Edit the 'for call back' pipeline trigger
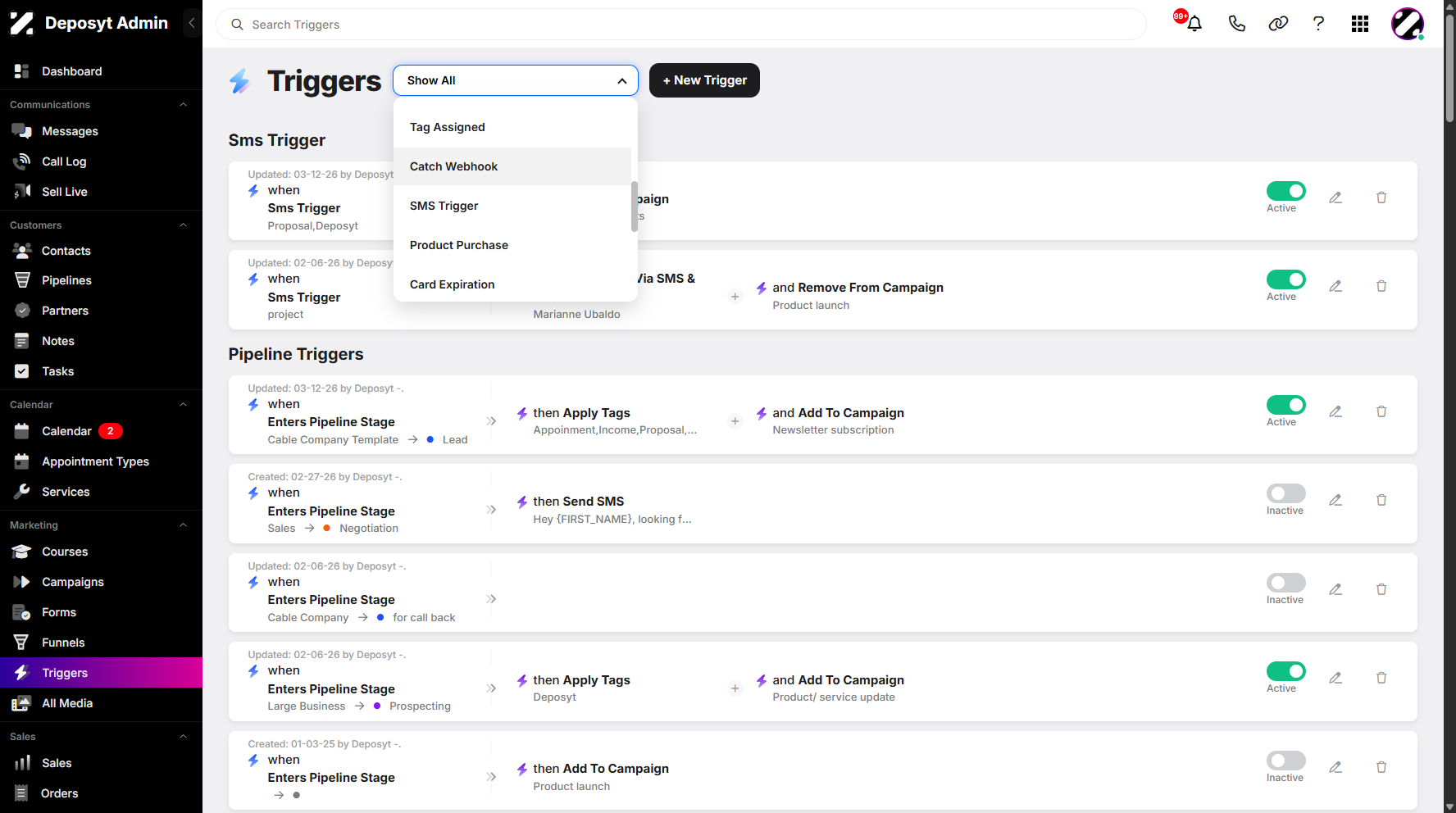Screen dimensions: 1456x813 [x=1335, y=589]
